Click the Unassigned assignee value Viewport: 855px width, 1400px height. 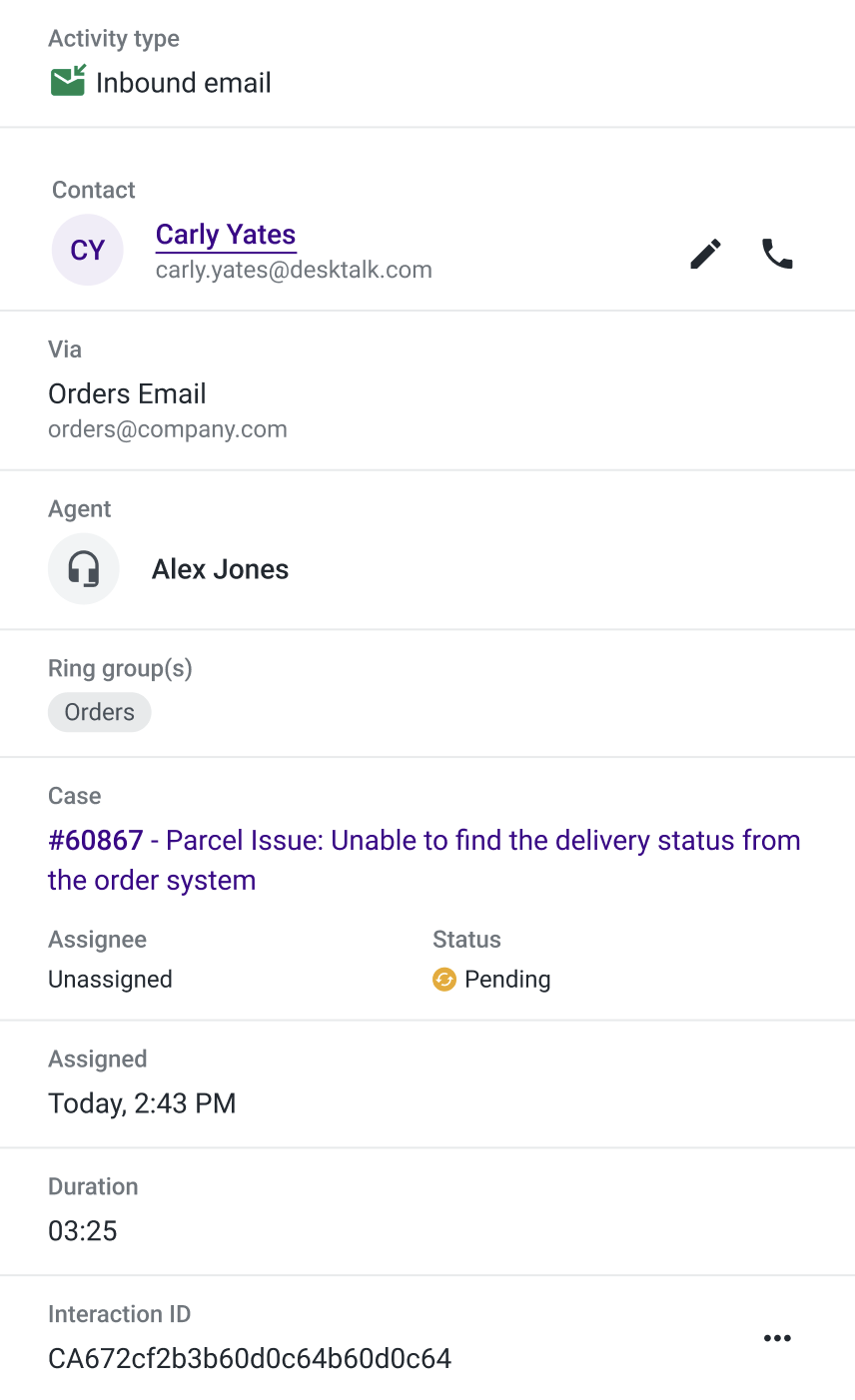tap(110, 980)
